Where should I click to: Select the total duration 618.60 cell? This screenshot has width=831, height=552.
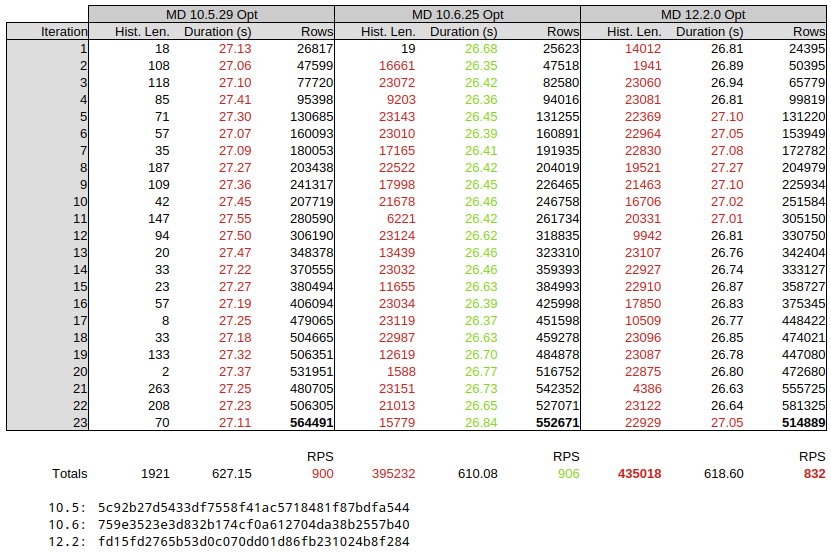tap(723, 473)
